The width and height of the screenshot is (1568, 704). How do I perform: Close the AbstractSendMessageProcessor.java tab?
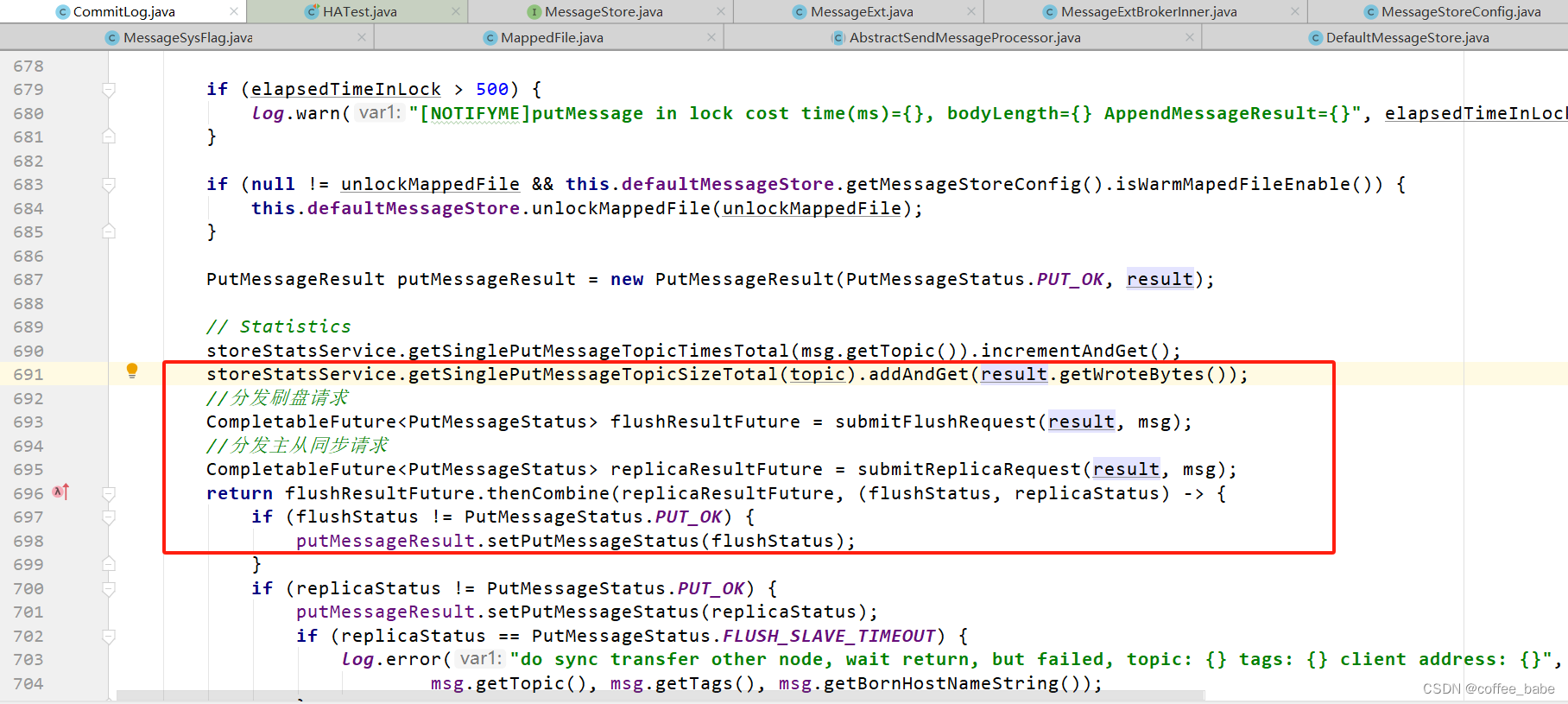pyautogui.click(x=1190, y=37)
